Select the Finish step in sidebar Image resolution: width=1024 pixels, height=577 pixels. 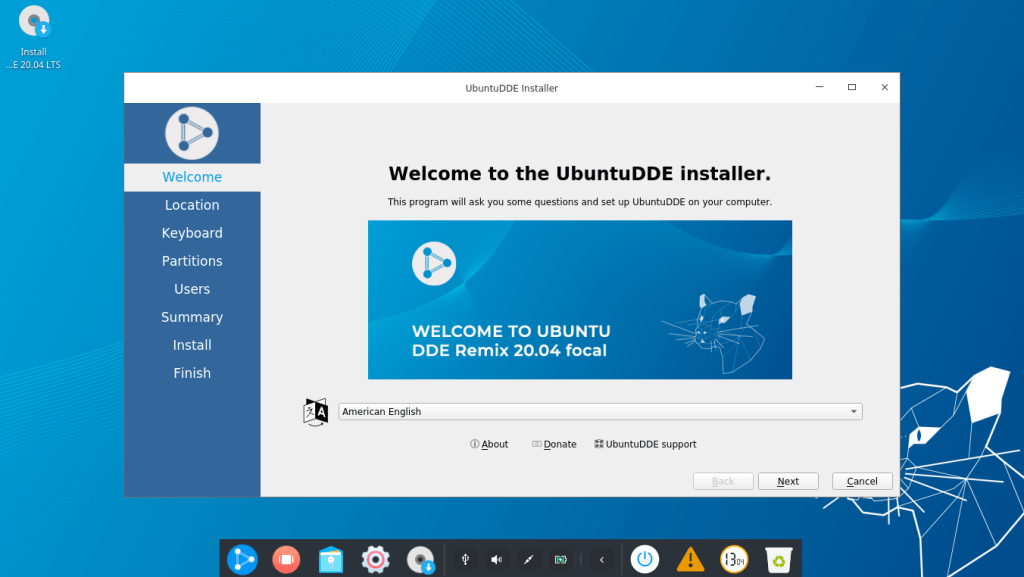coord(192,373)
